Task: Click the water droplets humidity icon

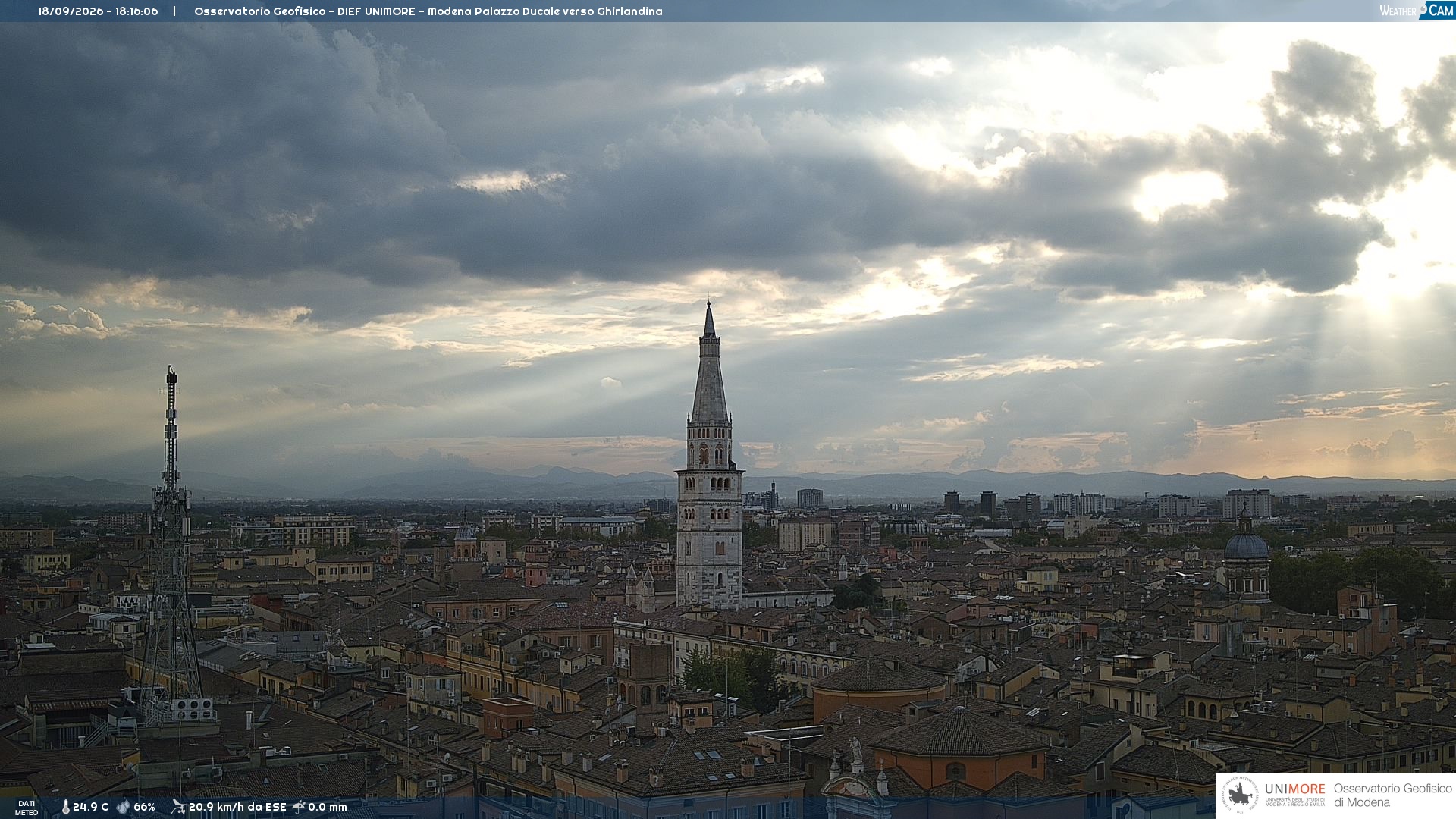Action: tap(124, 807)
